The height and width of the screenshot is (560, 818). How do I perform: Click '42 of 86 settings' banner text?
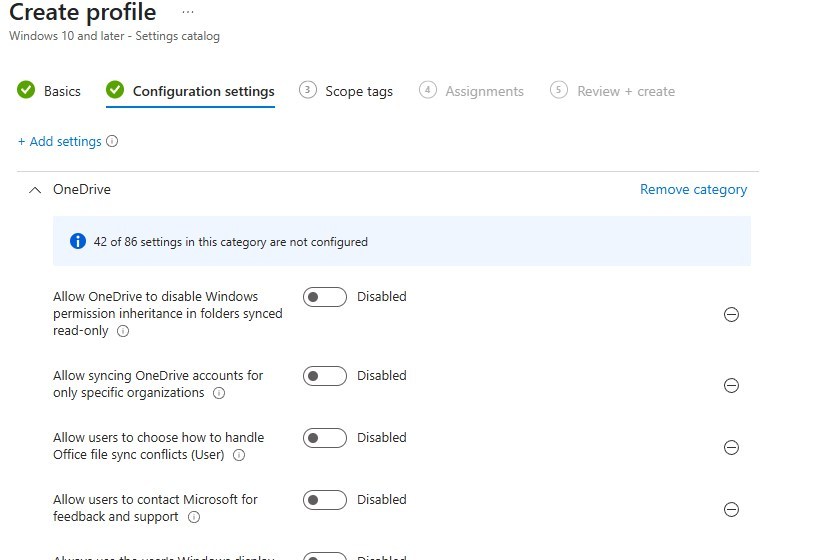tap(231, 242)
